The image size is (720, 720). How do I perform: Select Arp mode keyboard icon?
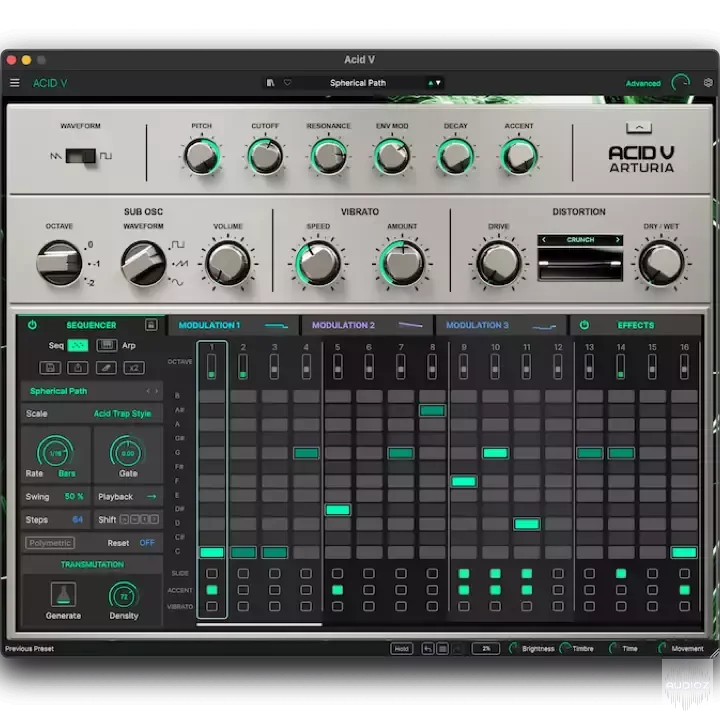click(x=107, y=345)
